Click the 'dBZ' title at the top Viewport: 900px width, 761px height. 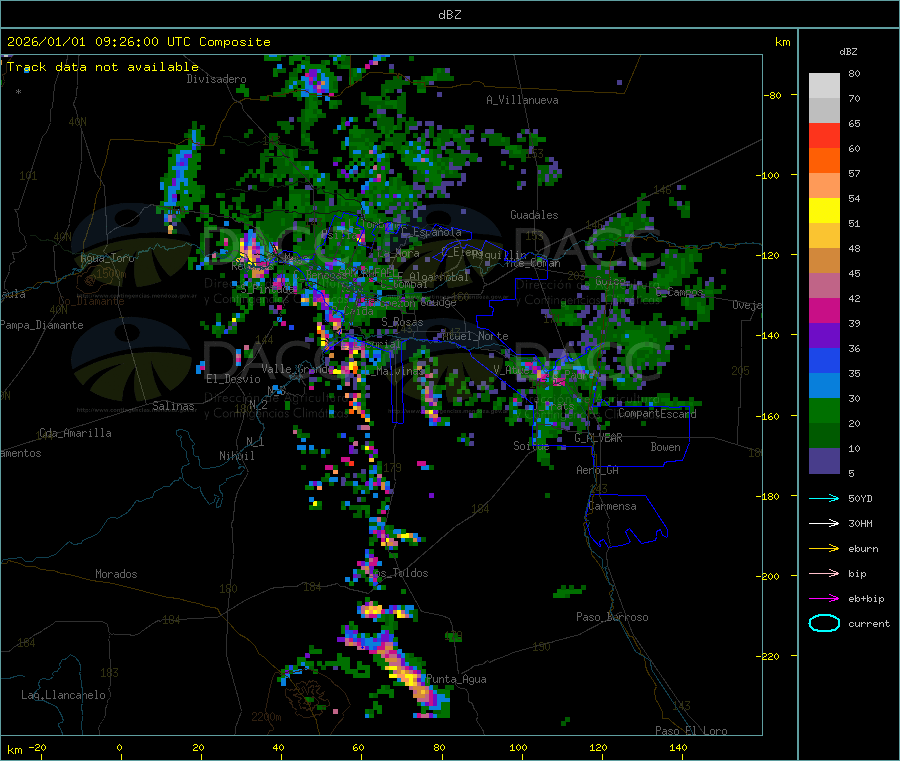coord(449,14)
